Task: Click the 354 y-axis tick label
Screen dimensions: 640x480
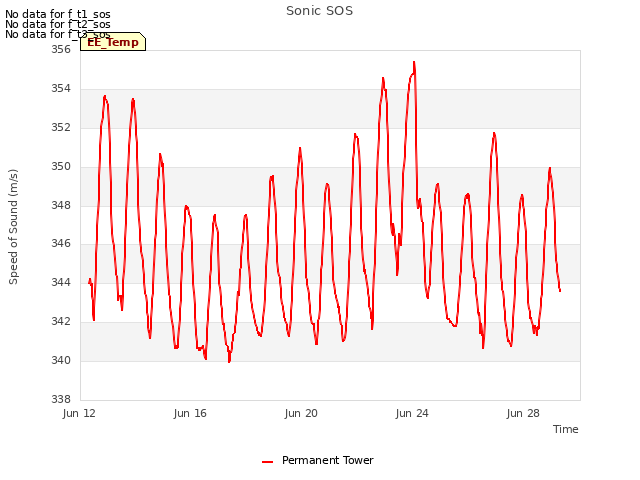Action: click(x=61, y=89)
